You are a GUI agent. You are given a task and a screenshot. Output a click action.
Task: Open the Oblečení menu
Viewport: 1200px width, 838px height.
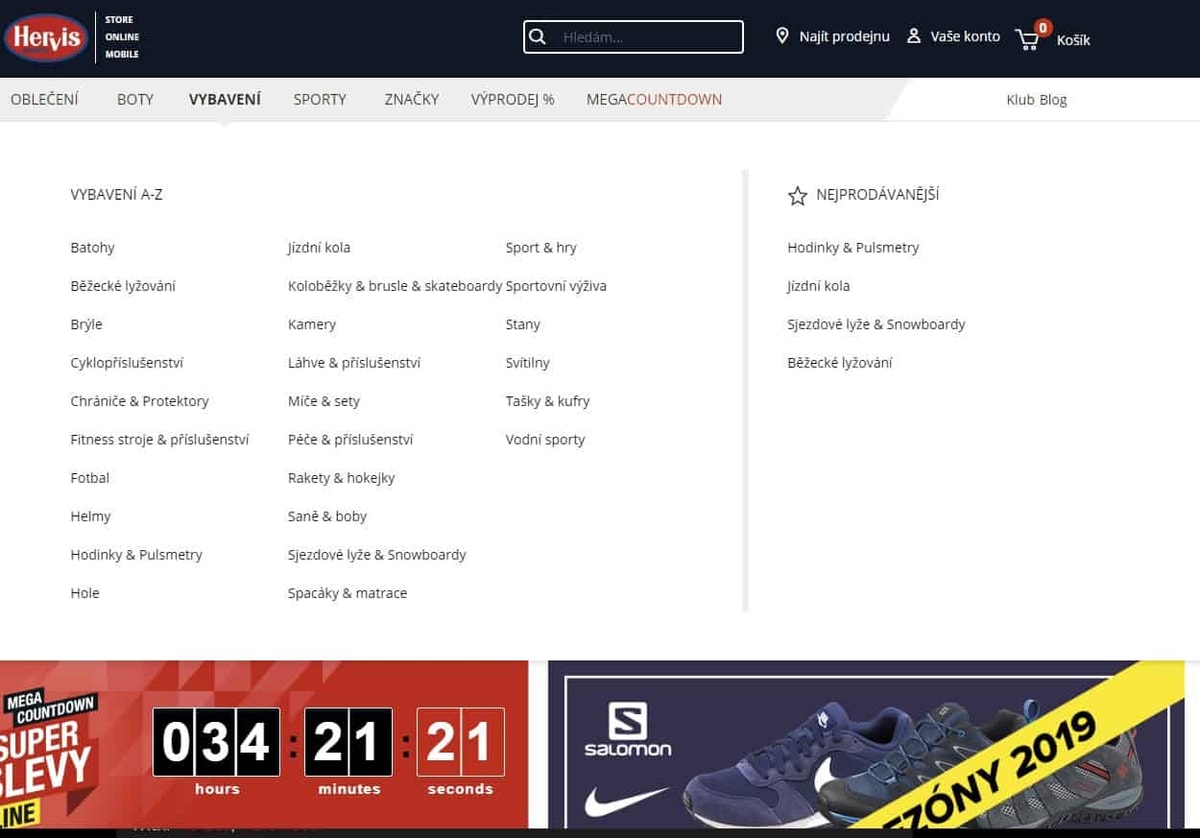pyautogui.click(x=44, y=99)
